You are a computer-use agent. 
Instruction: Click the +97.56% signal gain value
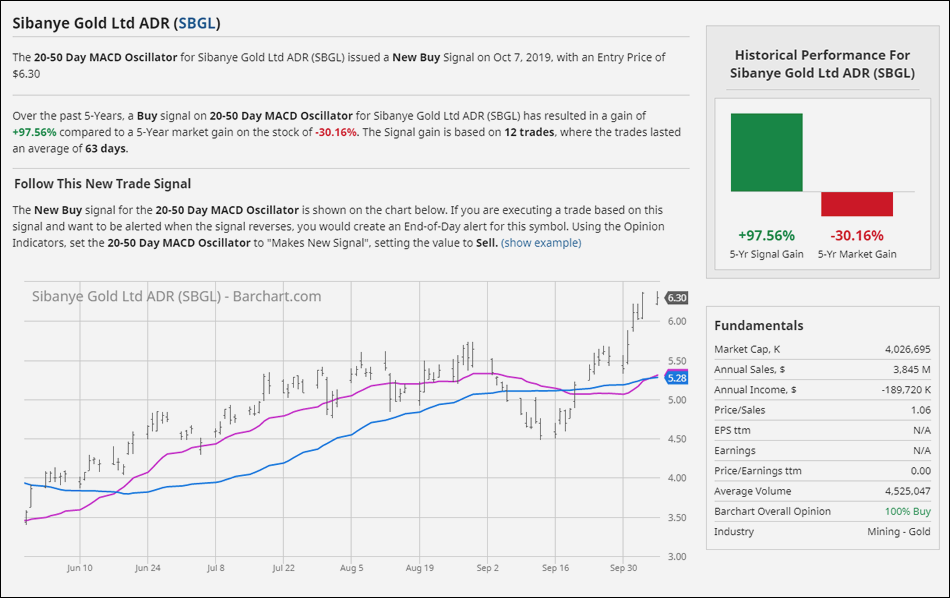click(x=766, y=236)
